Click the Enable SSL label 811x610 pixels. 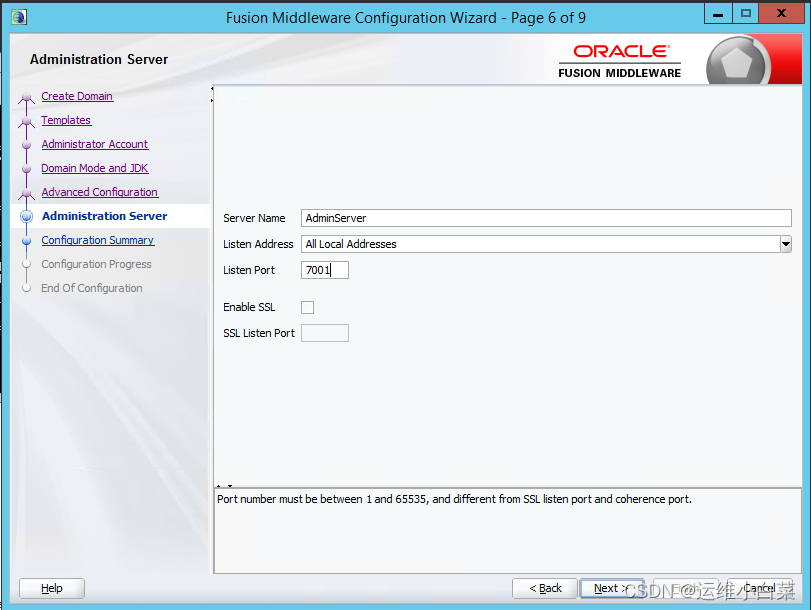tap(249, 307)
